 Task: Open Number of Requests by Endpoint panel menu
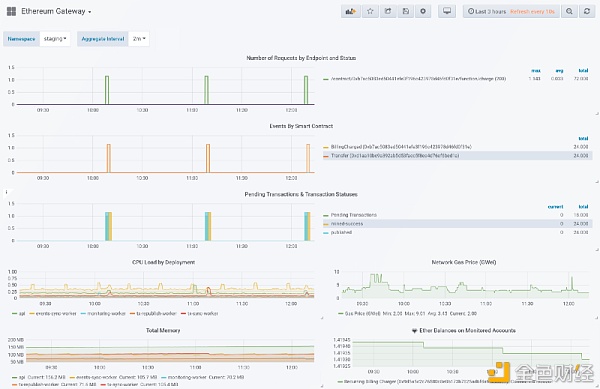[x=301, y=58]
